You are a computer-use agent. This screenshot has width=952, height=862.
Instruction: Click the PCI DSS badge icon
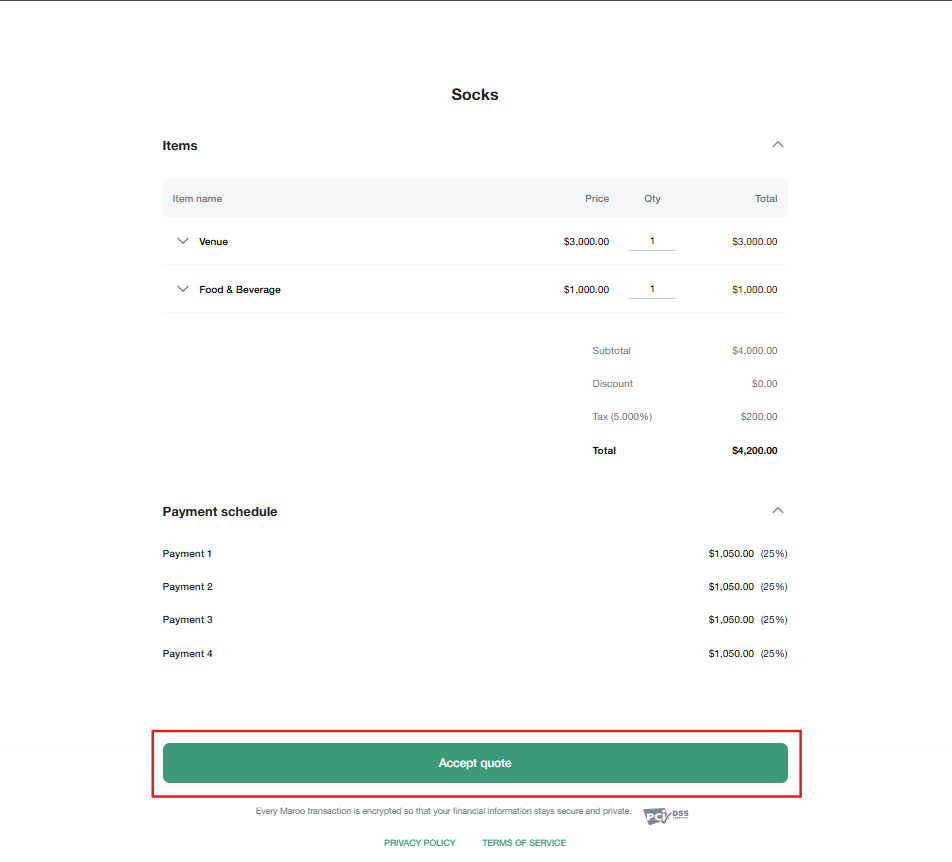[x=665, y=816]
